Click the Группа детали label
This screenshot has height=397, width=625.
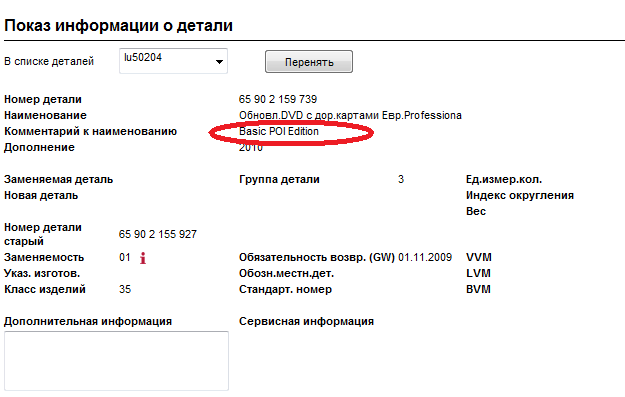pos(279,179)
